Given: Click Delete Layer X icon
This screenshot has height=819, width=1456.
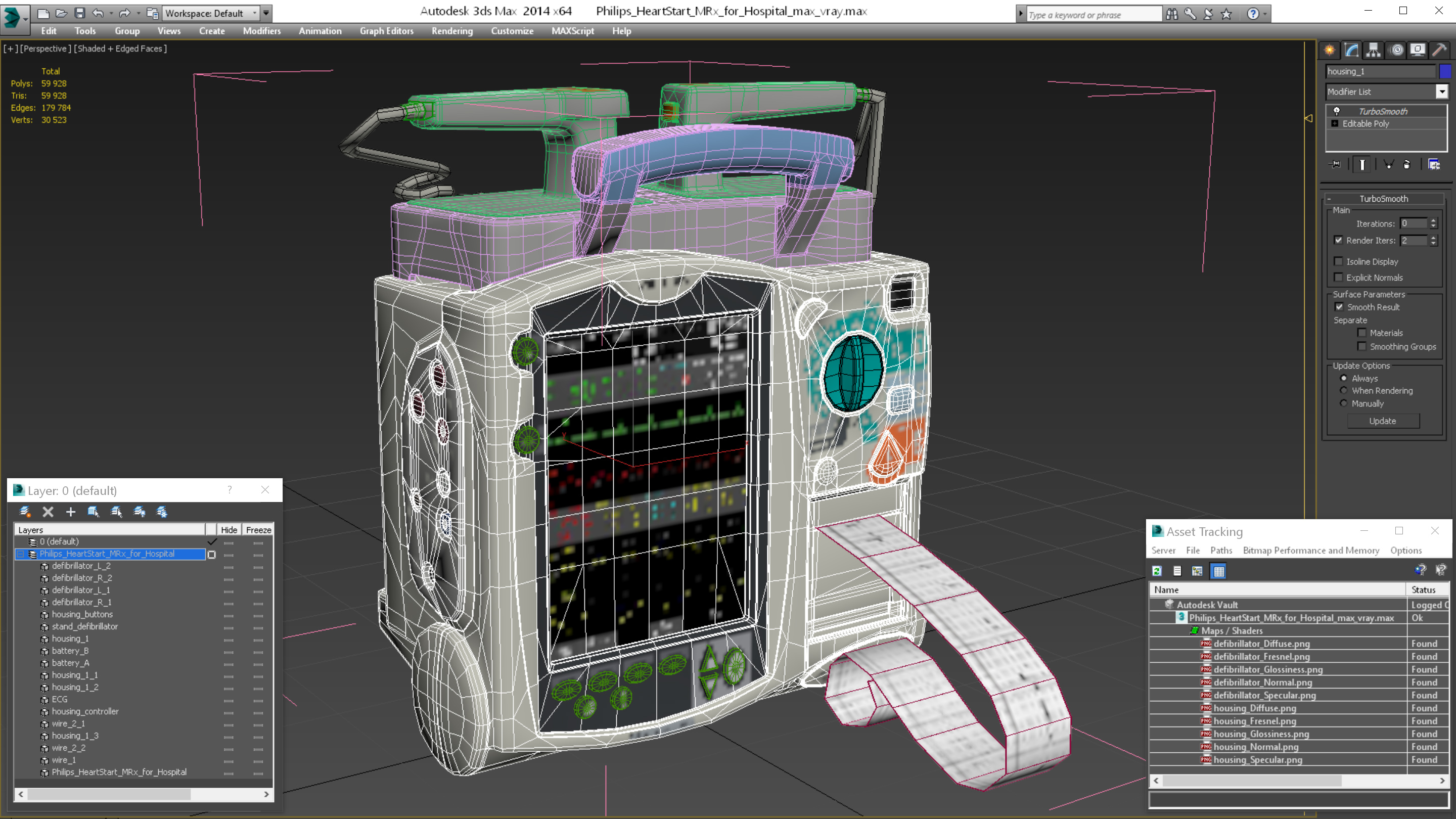Looking at the screenshot, I should coord(48,512).
